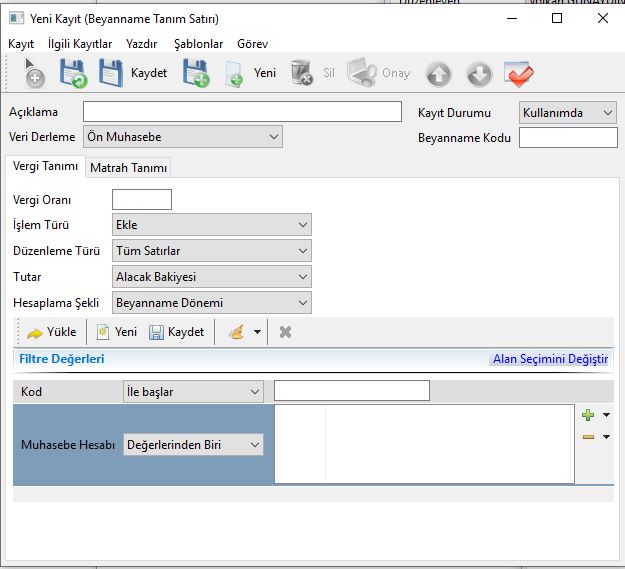Click the down arrow icon in the toolbar

tap(479, 74)
